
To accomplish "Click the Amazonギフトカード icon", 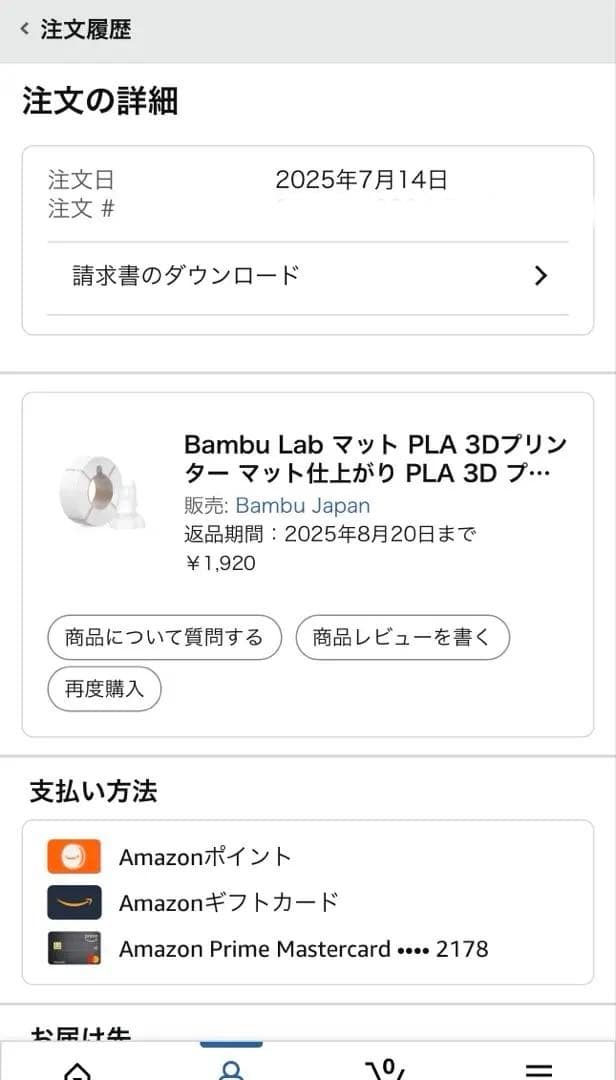I will pos(73,902).
